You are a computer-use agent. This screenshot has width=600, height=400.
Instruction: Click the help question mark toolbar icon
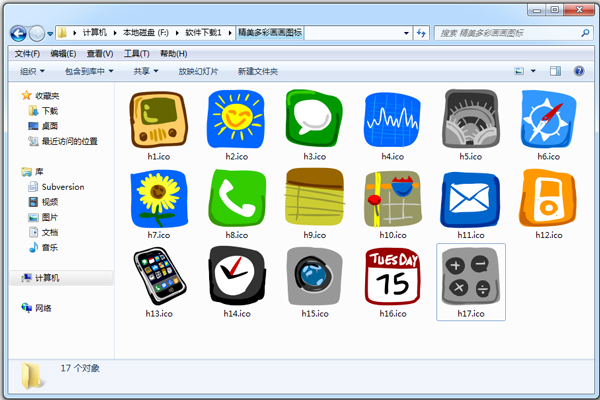pyautogui.click(x=579, y=71)
